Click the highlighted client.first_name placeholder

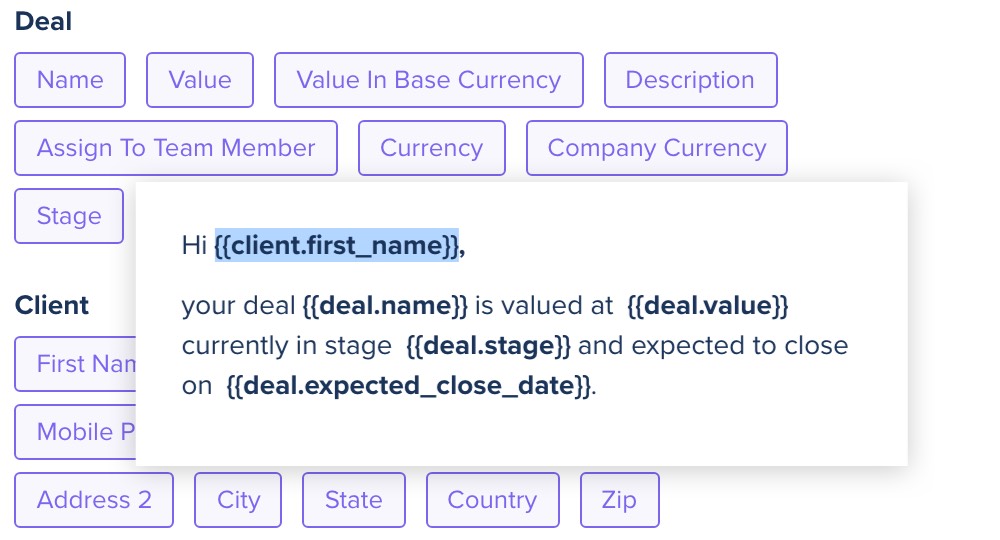(x=337, y=245)
